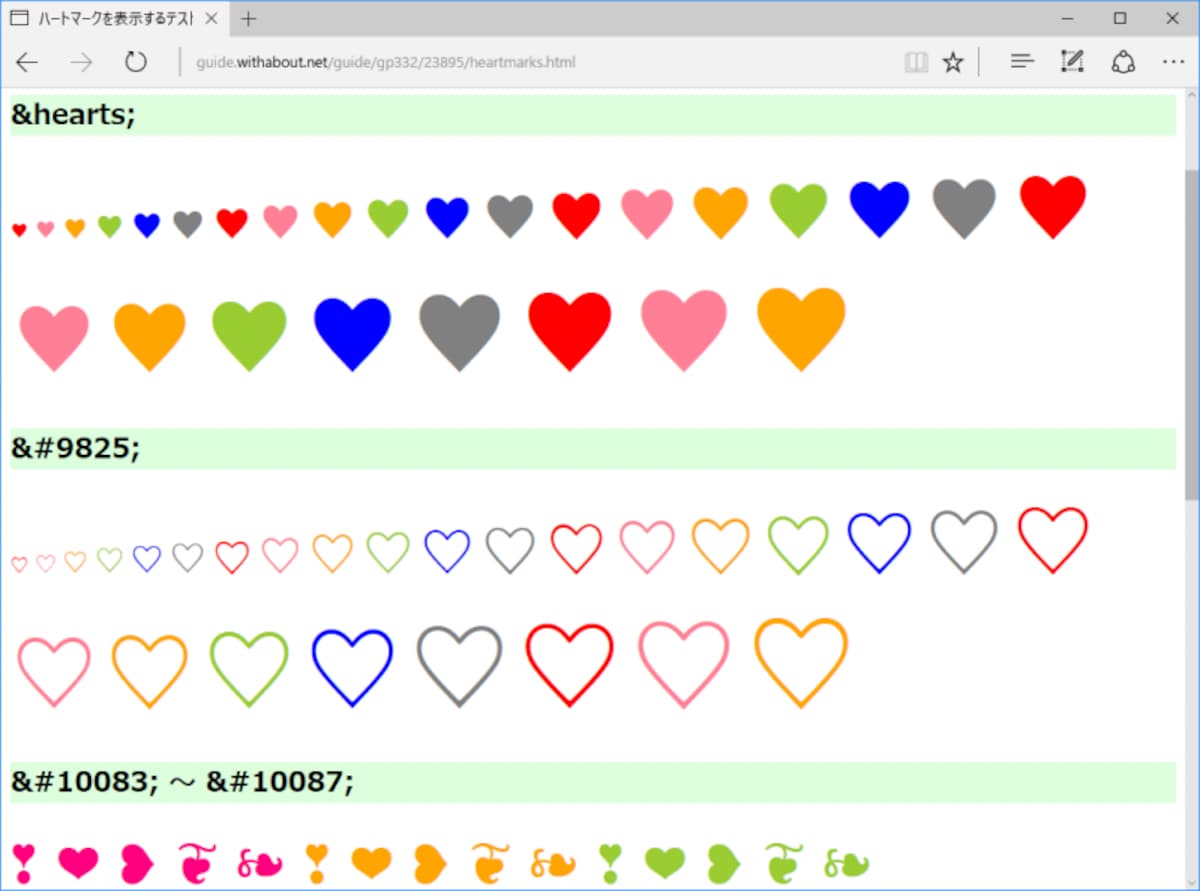This screenshot has height=891, width=1200.
Task: Click the magenta rotated heart bullet
Action: [136, 864]
